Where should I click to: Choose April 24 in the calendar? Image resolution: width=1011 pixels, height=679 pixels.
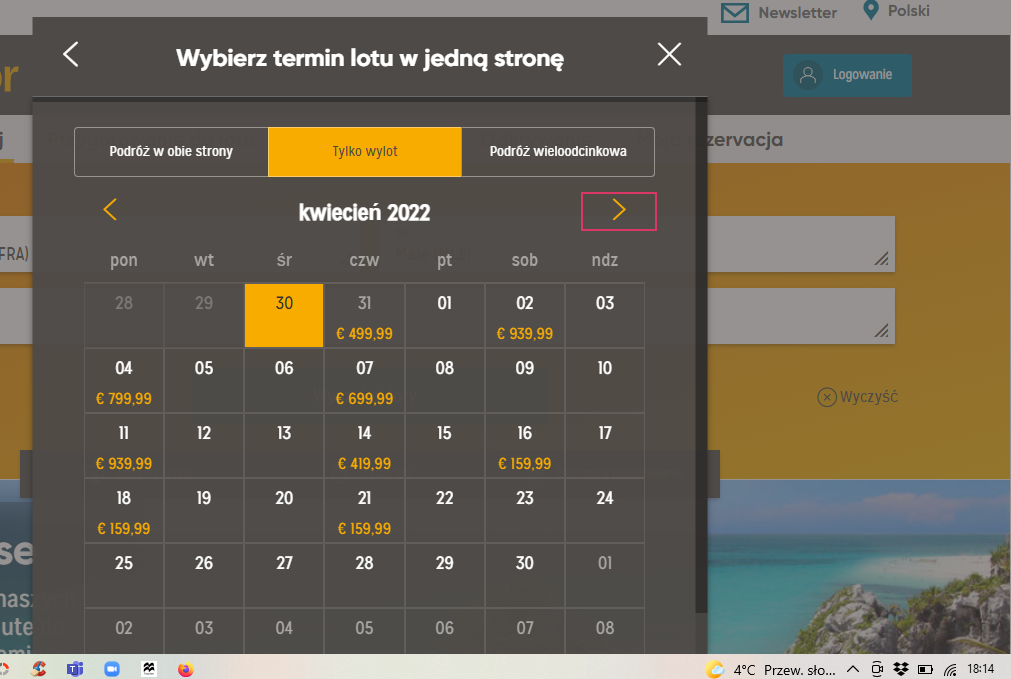tap(605, 511)
